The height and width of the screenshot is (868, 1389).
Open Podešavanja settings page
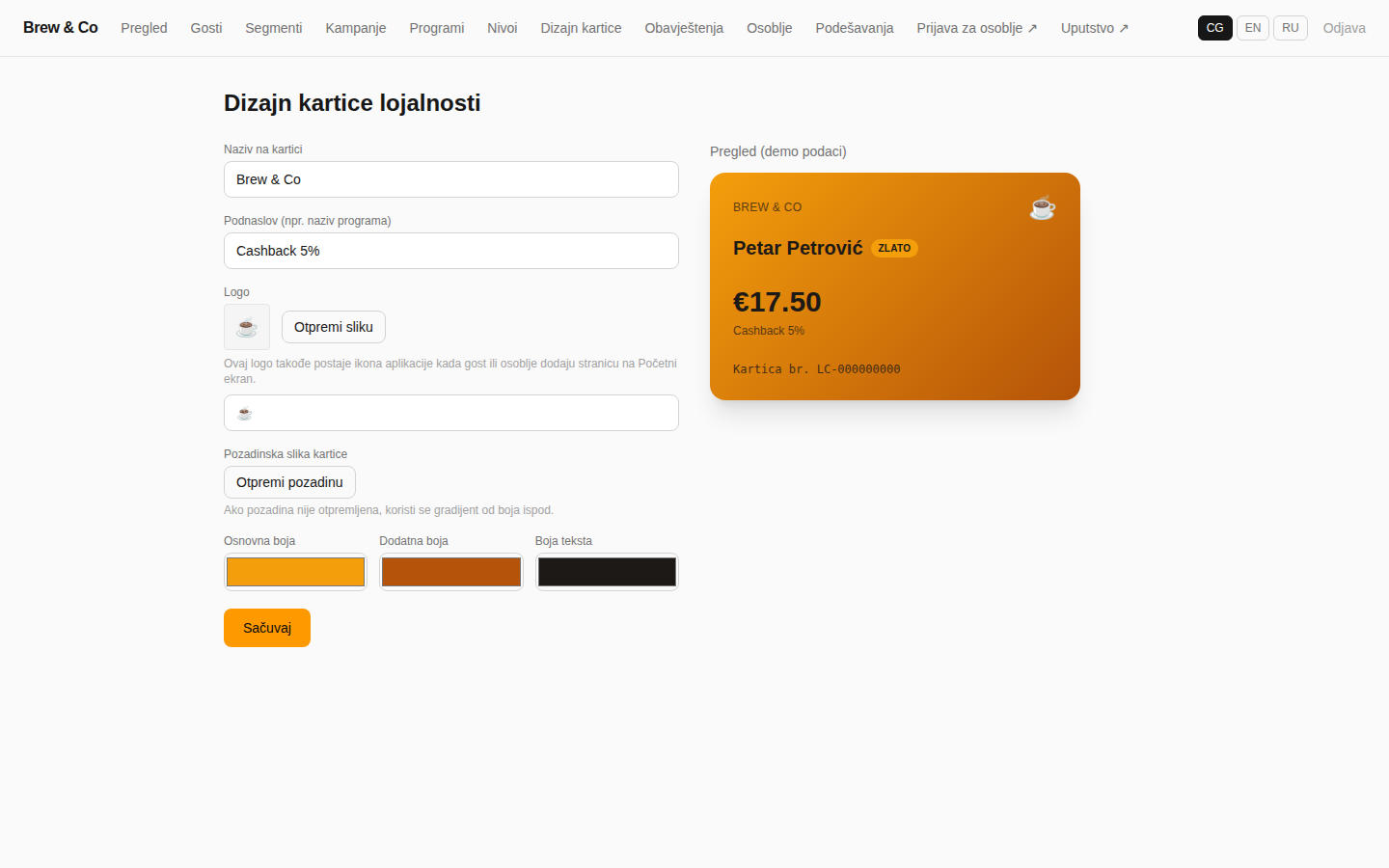(855, 28)
